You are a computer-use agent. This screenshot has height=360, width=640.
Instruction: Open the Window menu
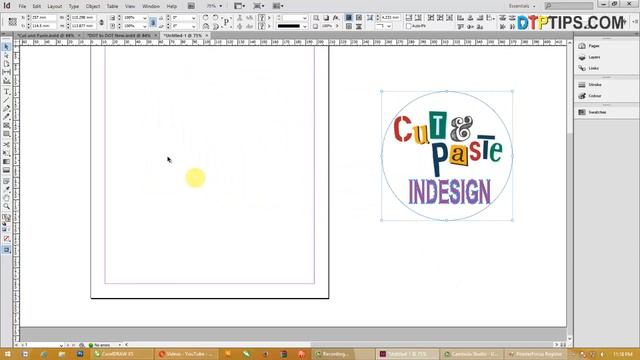click(151, 7)
